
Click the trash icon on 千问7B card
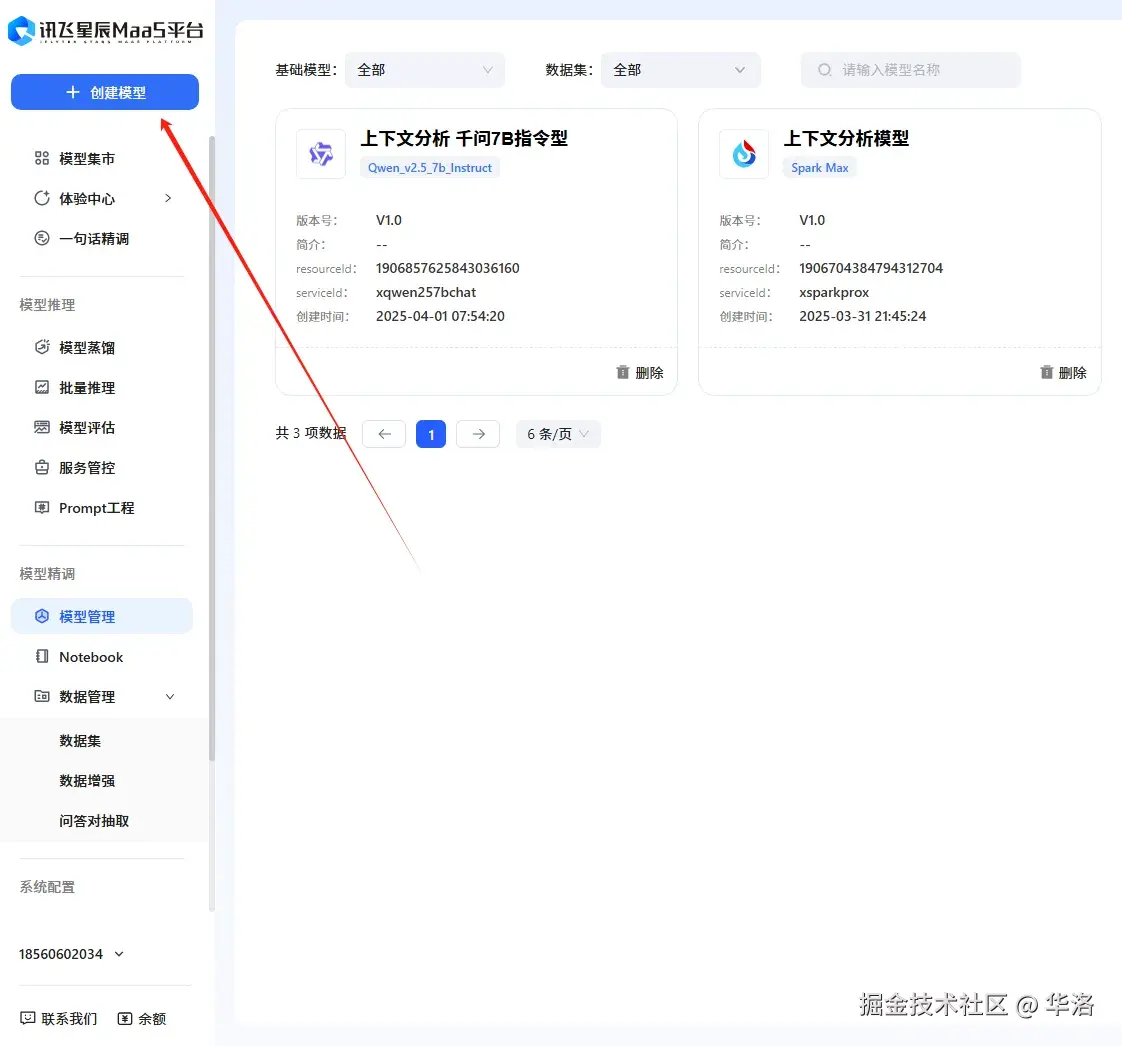[x=623, y=372]
